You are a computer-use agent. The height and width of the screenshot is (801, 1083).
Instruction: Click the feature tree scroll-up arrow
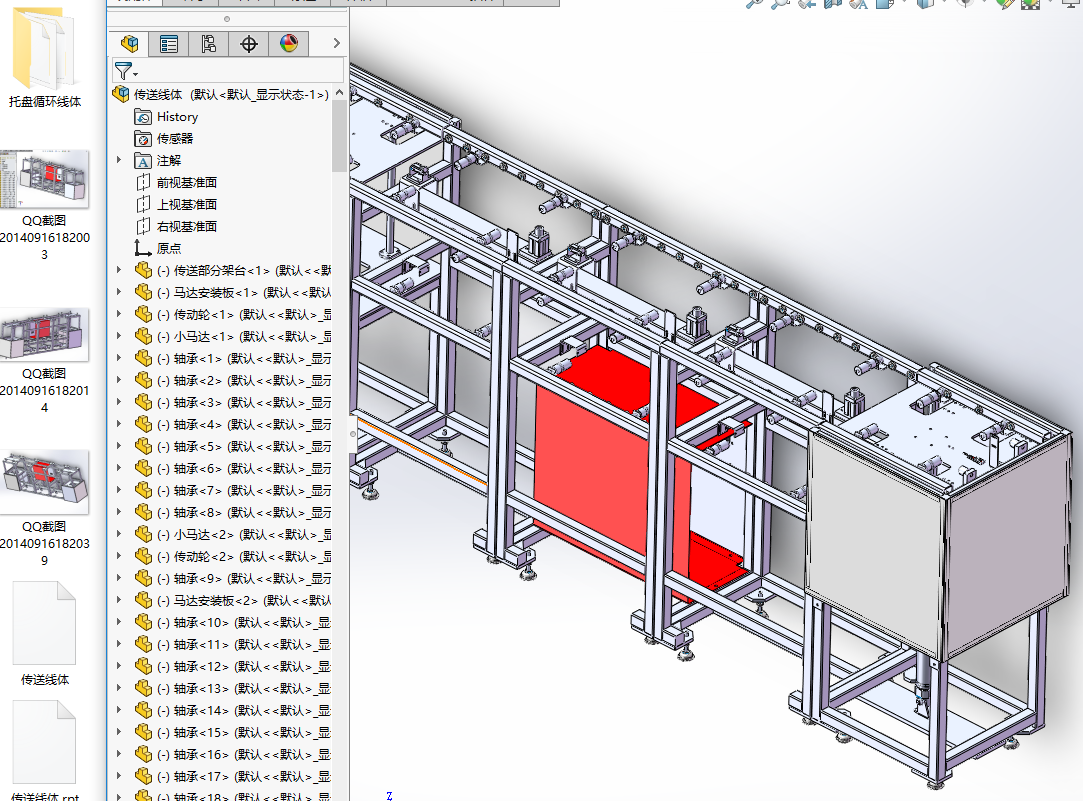(339, 93)
